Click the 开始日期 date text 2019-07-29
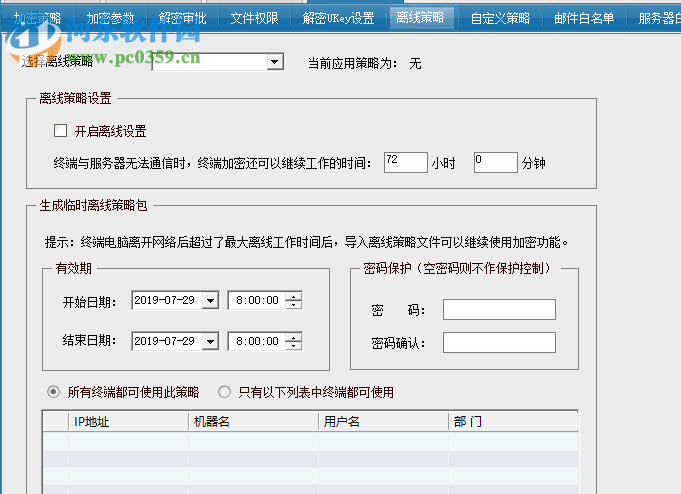 [165, 300]
